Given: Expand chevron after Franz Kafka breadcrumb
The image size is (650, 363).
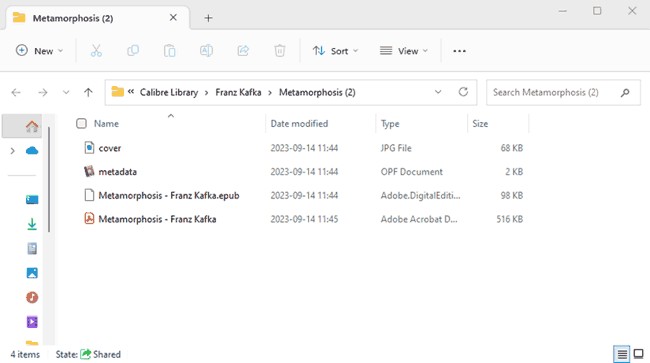Looking at the screenshot, I should 270,92.
